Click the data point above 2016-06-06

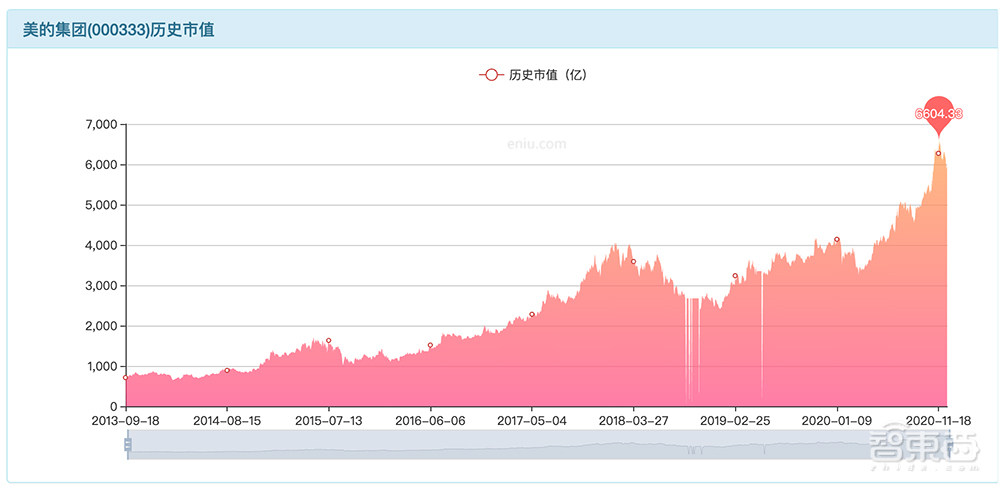click(x=430, y=346)
